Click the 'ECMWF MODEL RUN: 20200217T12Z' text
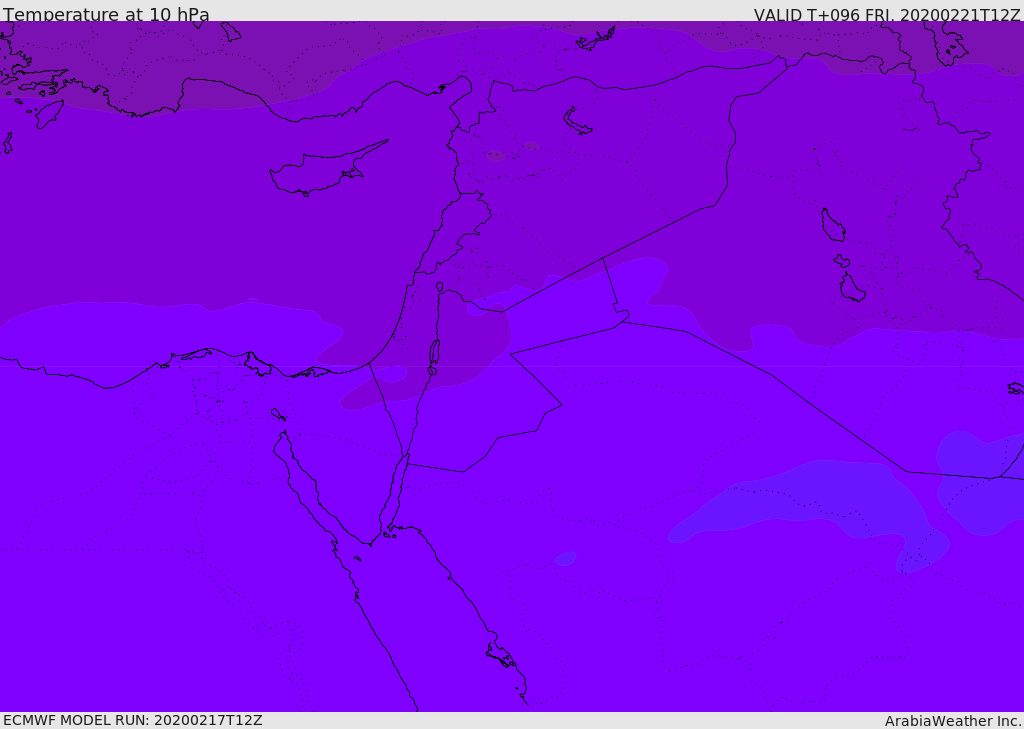This screenshot has height=729, width=1024. point(133,720)
